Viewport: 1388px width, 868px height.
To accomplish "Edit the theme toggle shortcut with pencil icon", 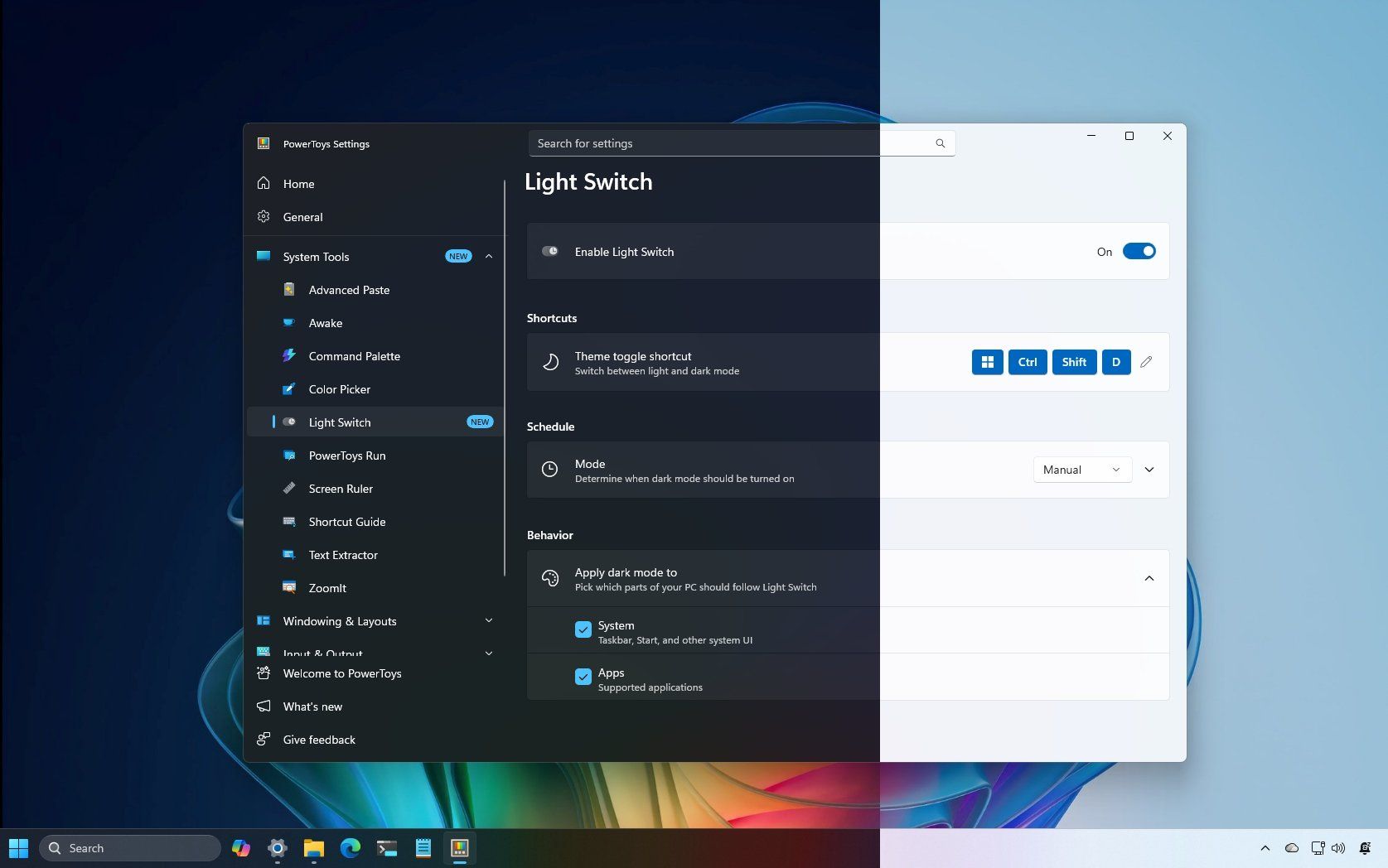I will [1147, 362].
